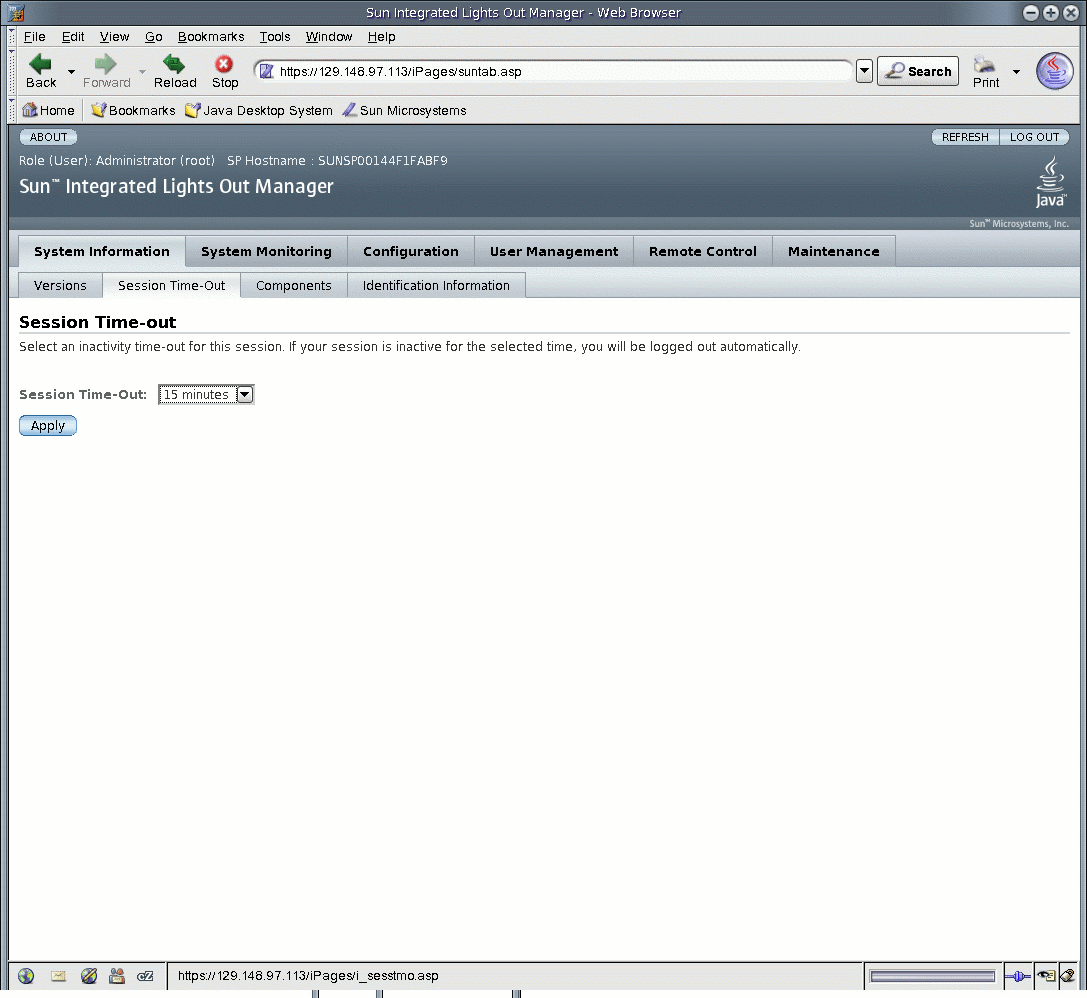Open the Sun Microsystems bookmark

404,110
